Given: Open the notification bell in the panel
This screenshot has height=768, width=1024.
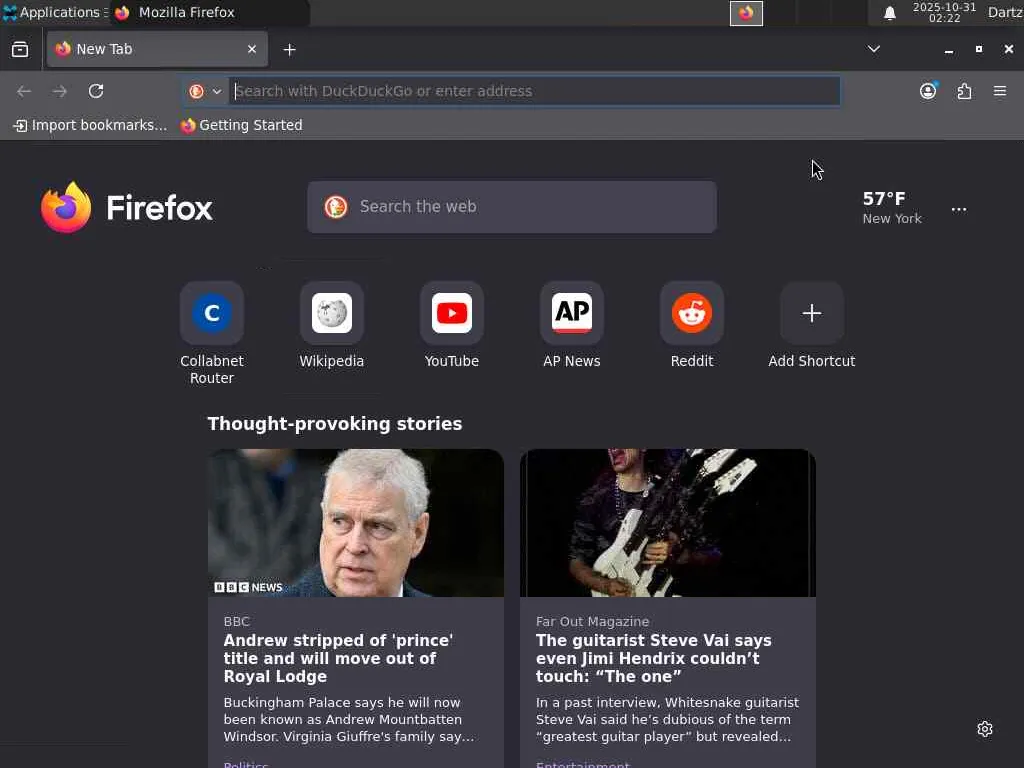Looking at the screenshot, I should pos(889,13).
